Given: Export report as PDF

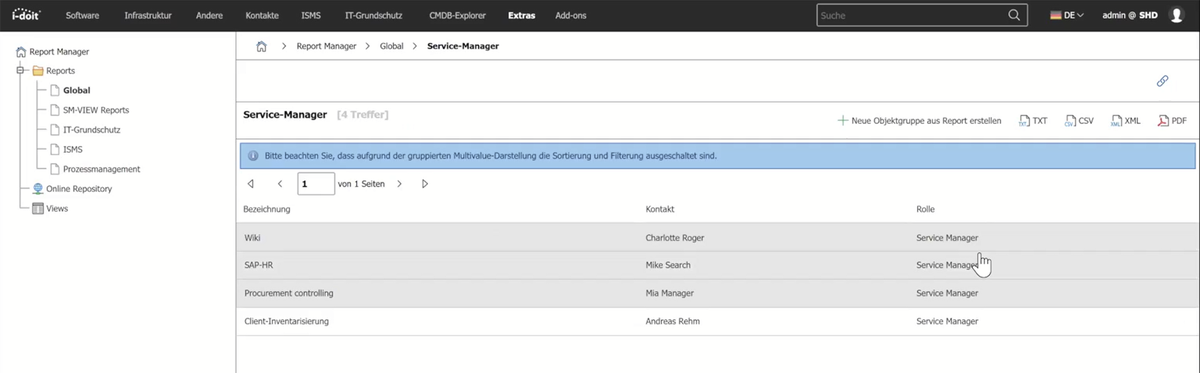Looking at the screenshot, I should click(x=1171, y=120).
